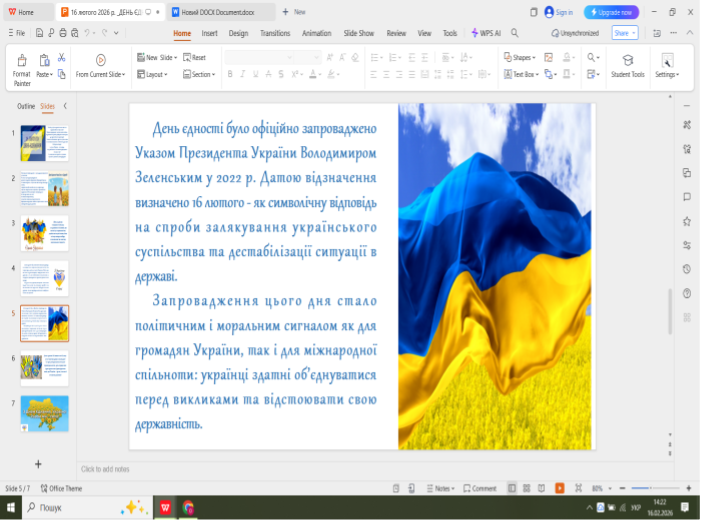Expand the Layout dropdown
Image resolution: width=702 pixels, height=522 pixels.
click(154, 74)
